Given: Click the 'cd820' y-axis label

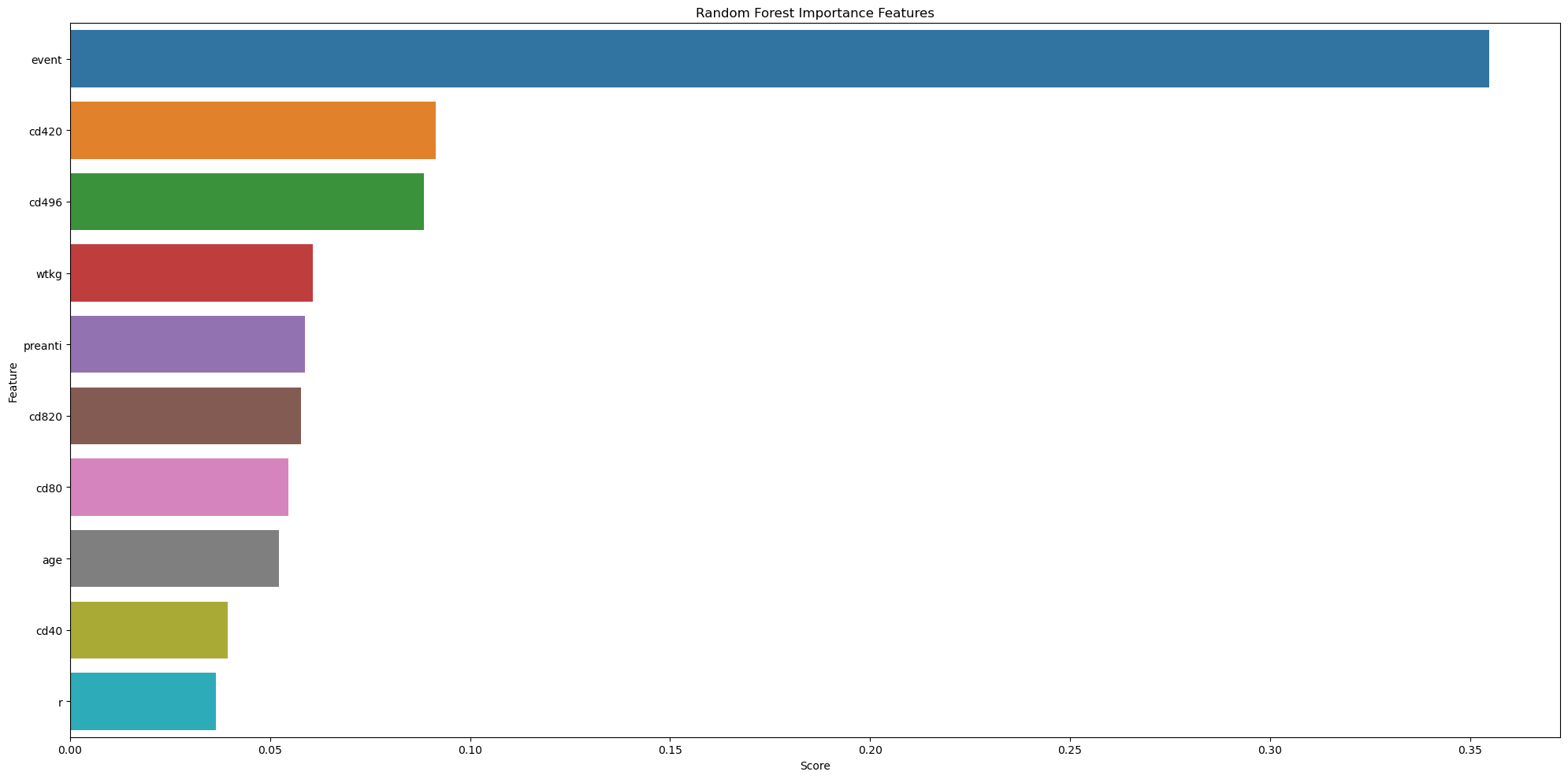Looking at the screenshot, I should [x=46, y=417].
